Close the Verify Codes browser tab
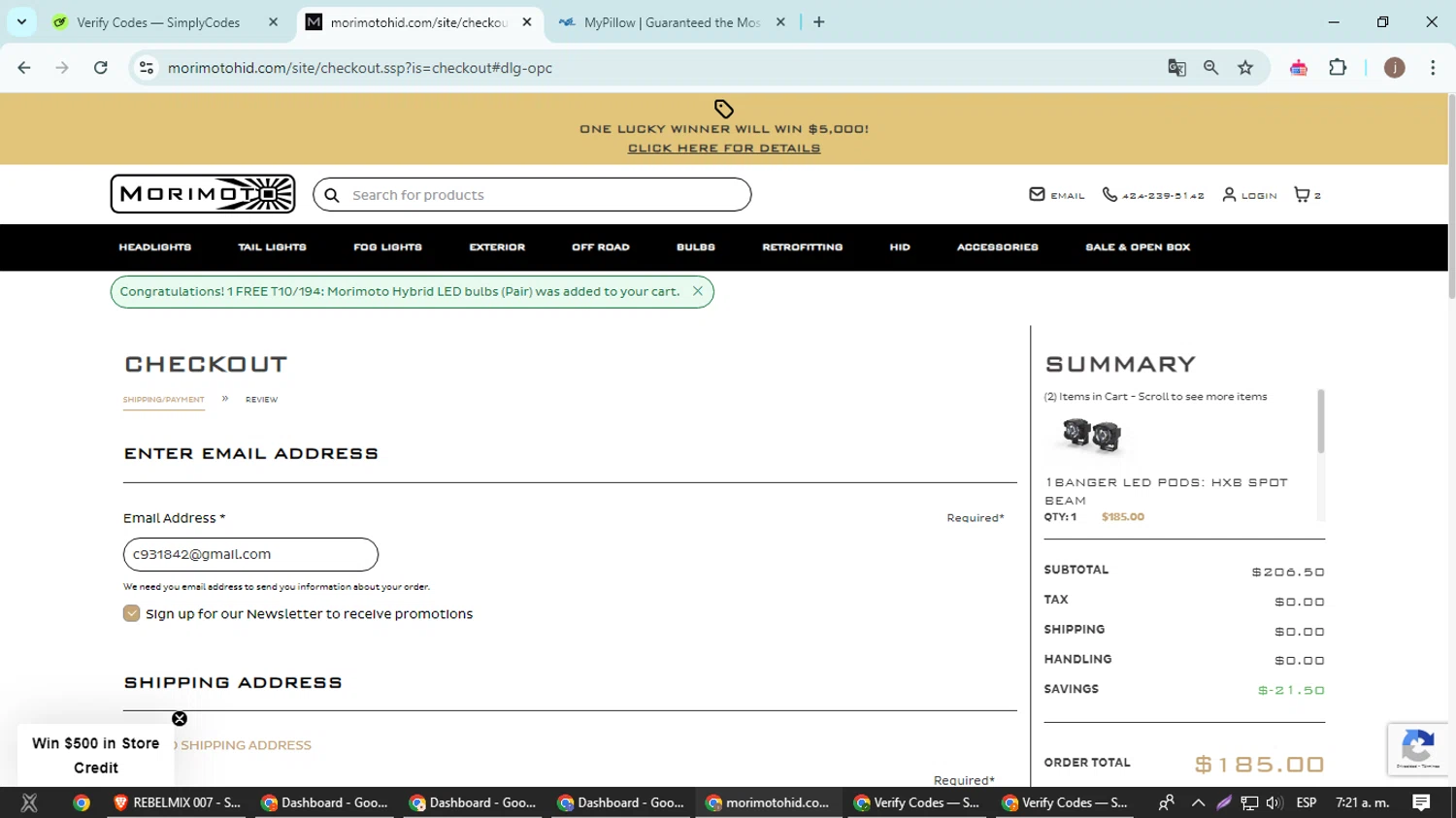The width and height of the screenshot is (1456, 818). [x=273, y=22]
